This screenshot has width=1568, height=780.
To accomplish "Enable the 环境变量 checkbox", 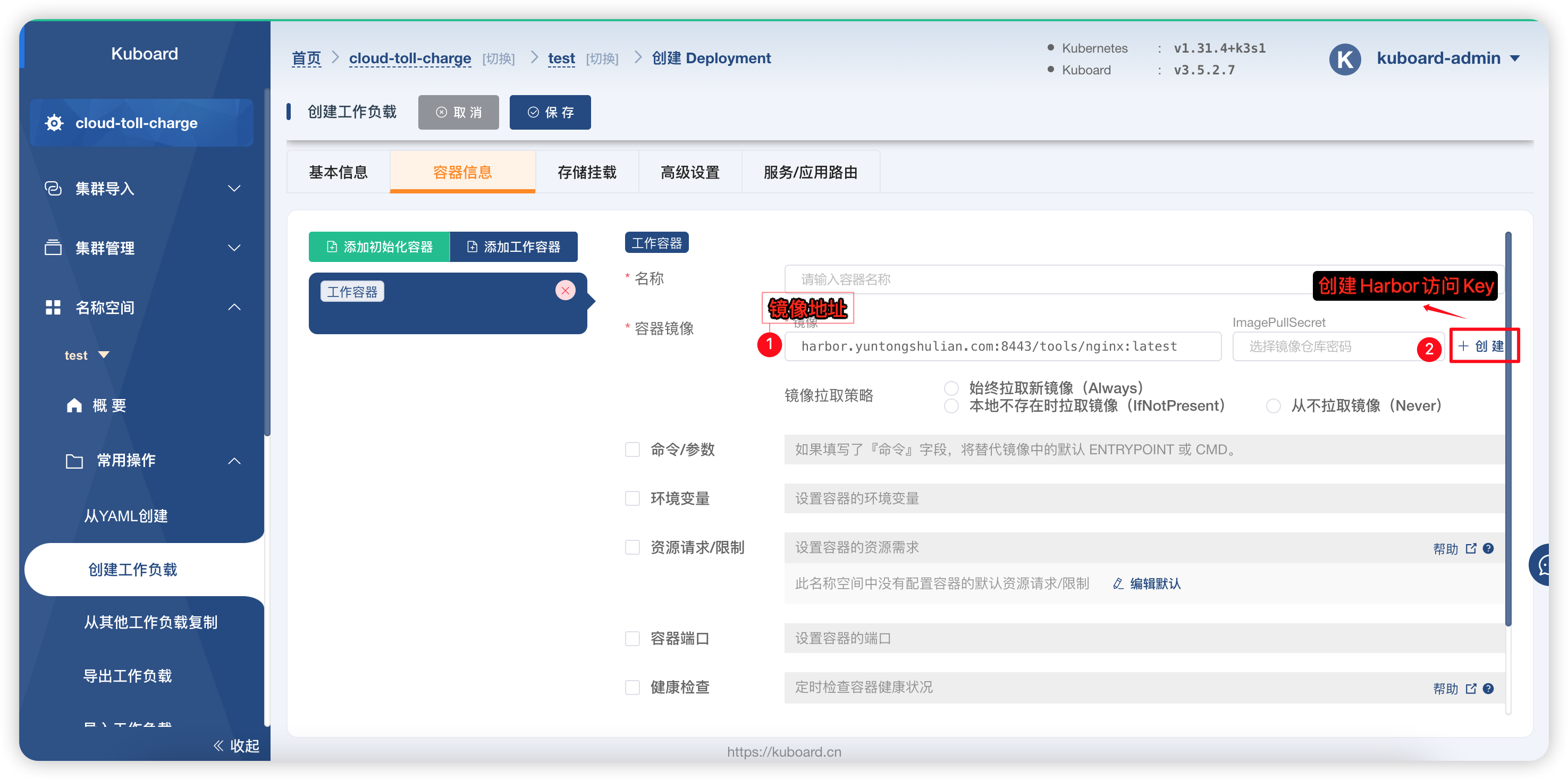I will click(x=633, y=498).
